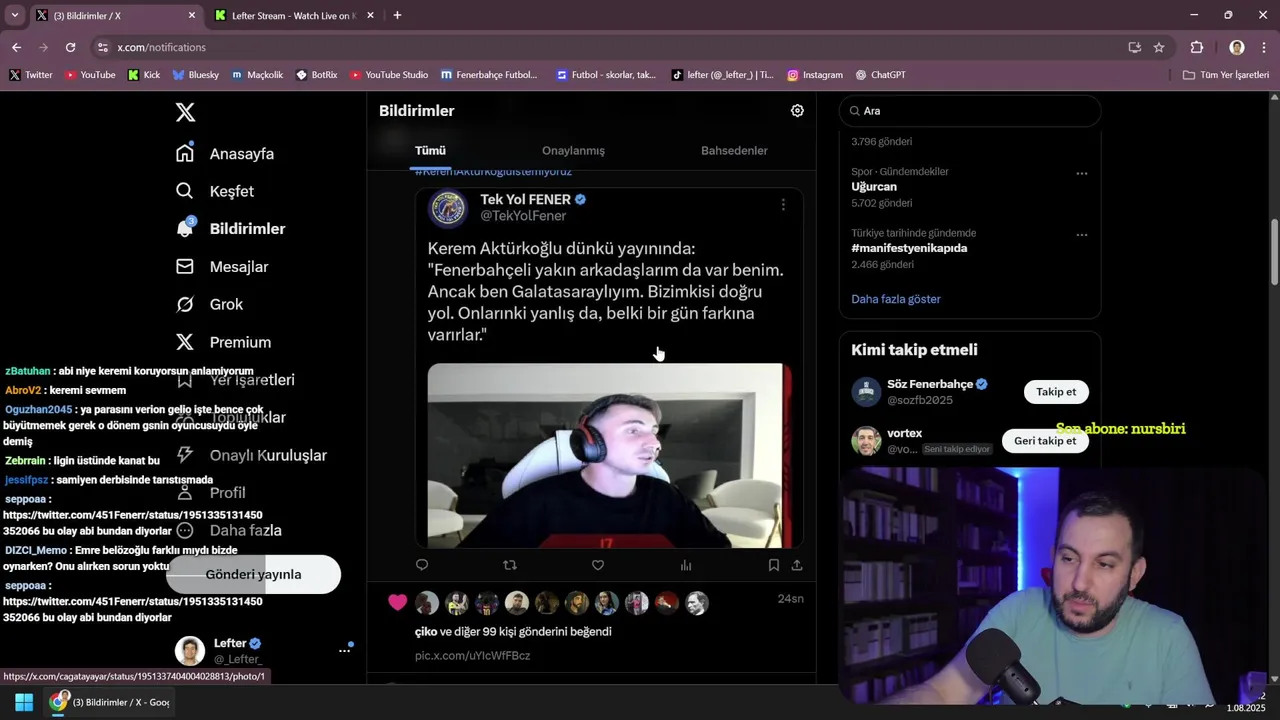Reload the page
This screenshot has height=720, width=1280.
pos(70,47)
